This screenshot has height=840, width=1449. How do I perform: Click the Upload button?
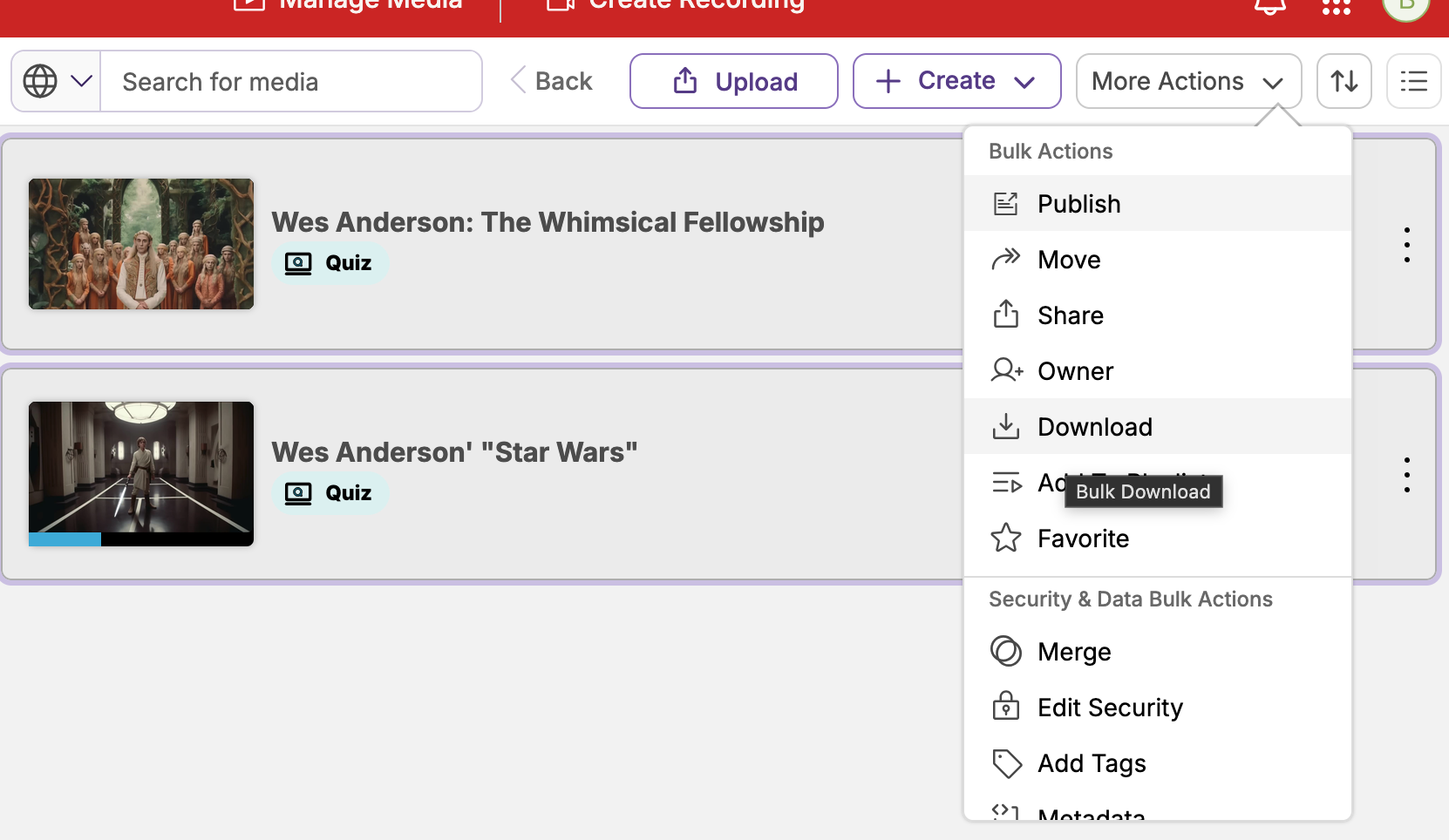click(734, 81)
